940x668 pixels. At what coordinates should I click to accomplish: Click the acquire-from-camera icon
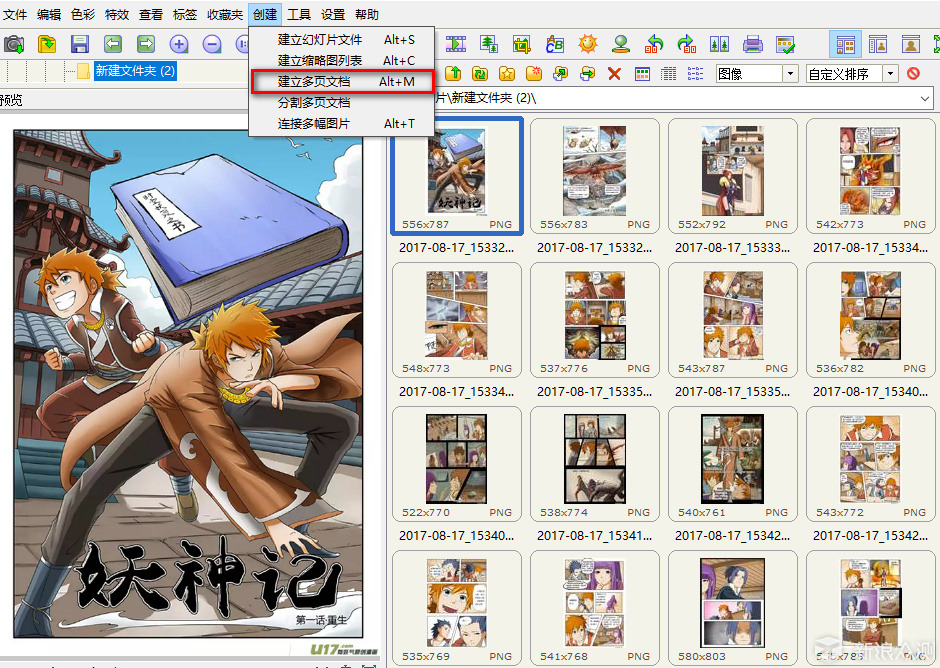tap(14, 44)
